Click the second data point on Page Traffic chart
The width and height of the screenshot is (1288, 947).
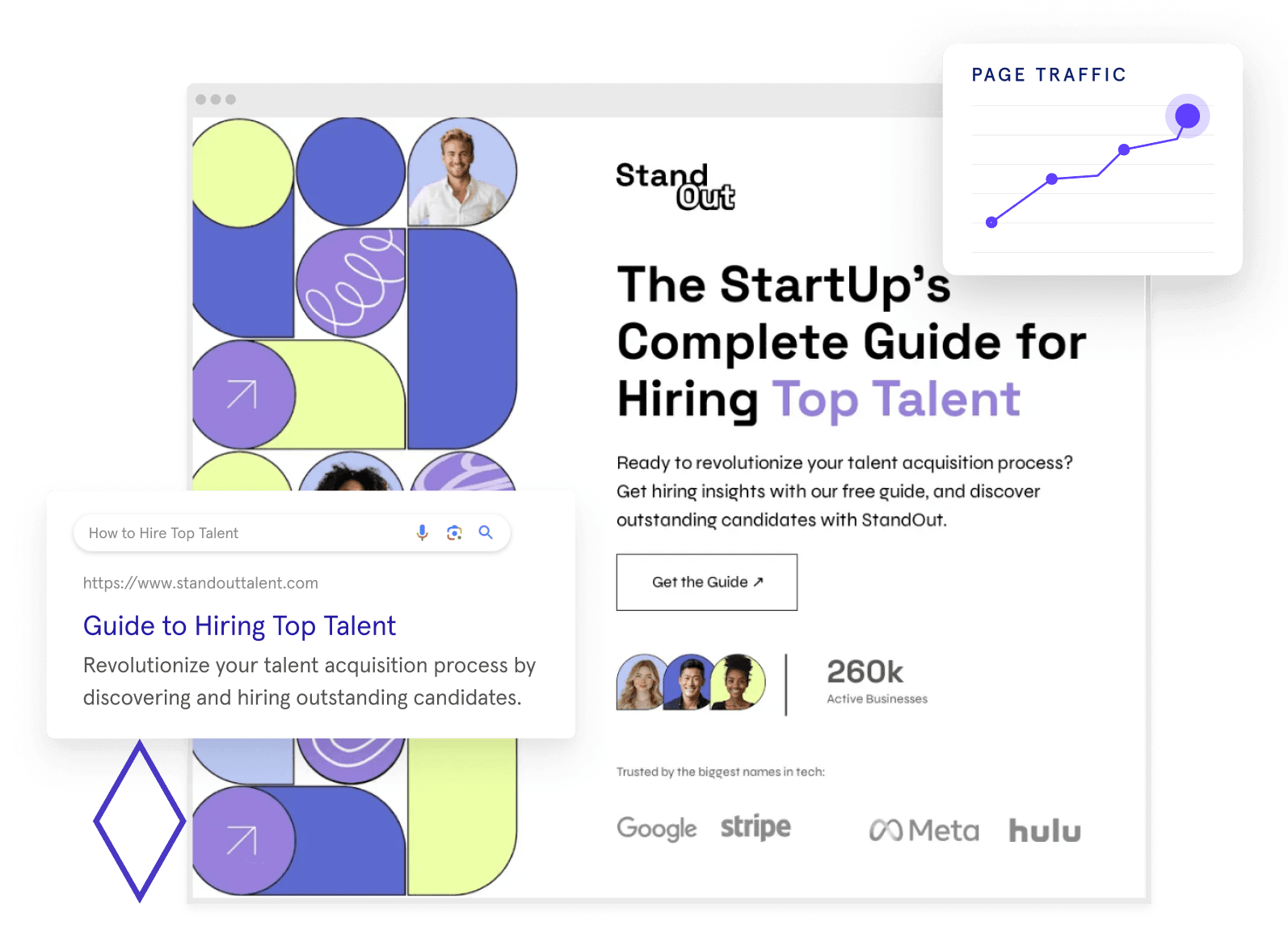pyautogui.click(x=1051, y=179)
